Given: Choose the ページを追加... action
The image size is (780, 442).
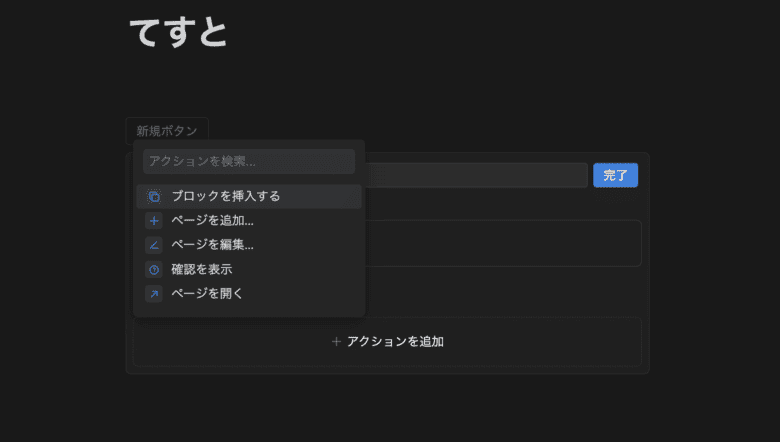Looking at the screenshot, I should coord(212,220).
